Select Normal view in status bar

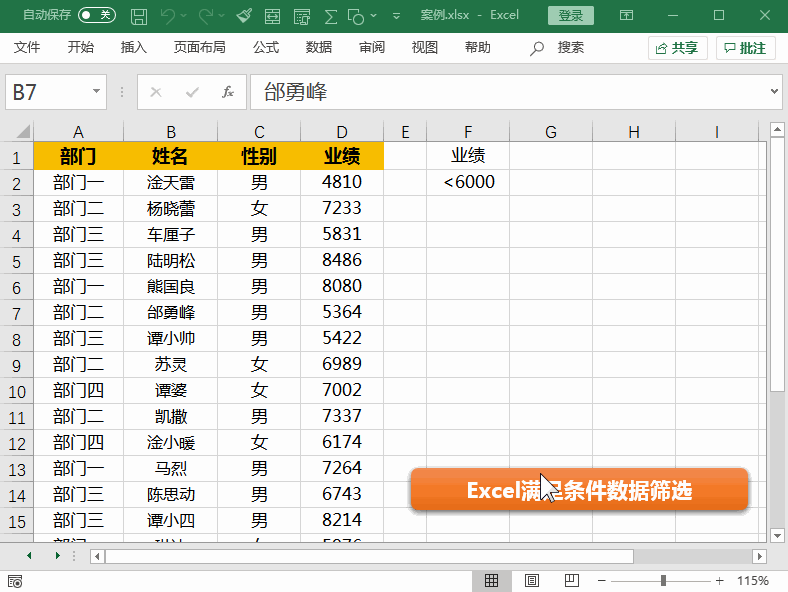click(492, 580)
